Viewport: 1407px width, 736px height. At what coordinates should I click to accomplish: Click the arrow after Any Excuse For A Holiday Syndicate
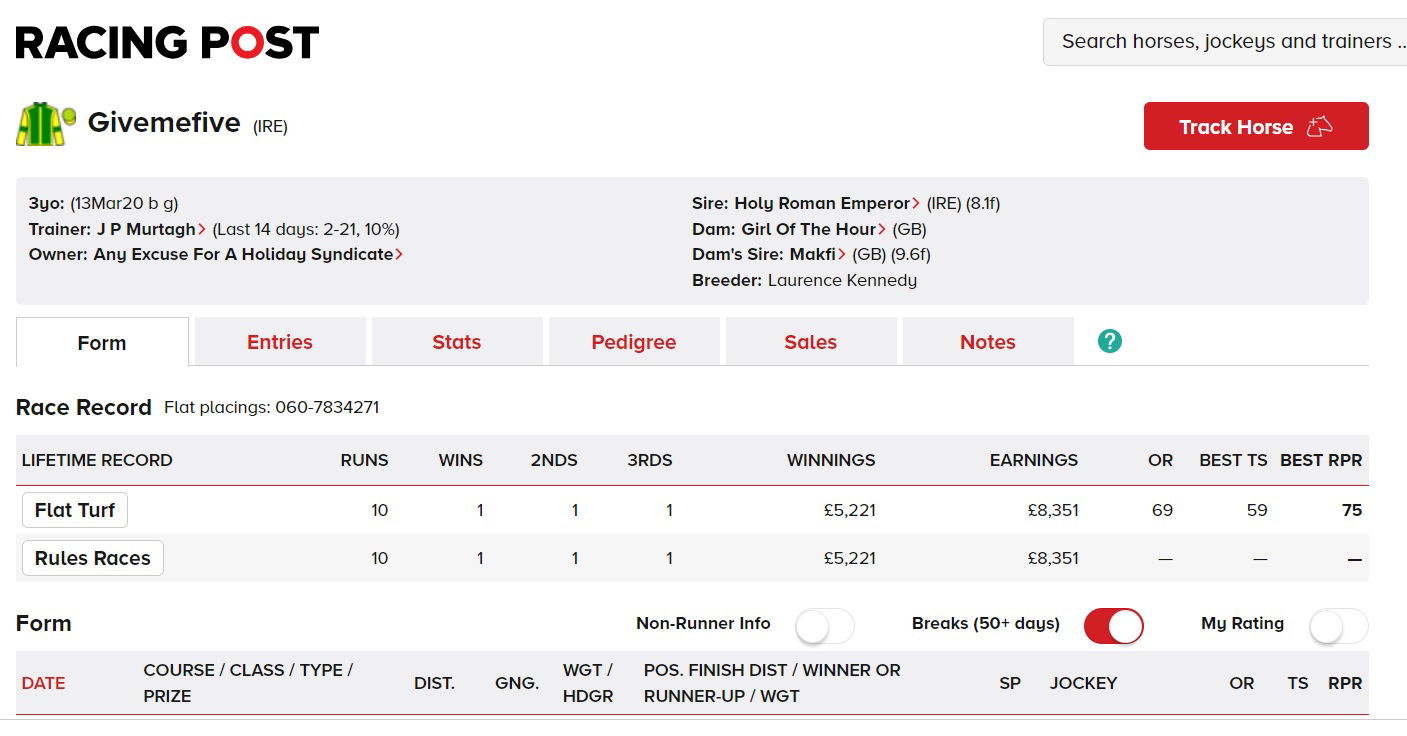click(399, 255)
